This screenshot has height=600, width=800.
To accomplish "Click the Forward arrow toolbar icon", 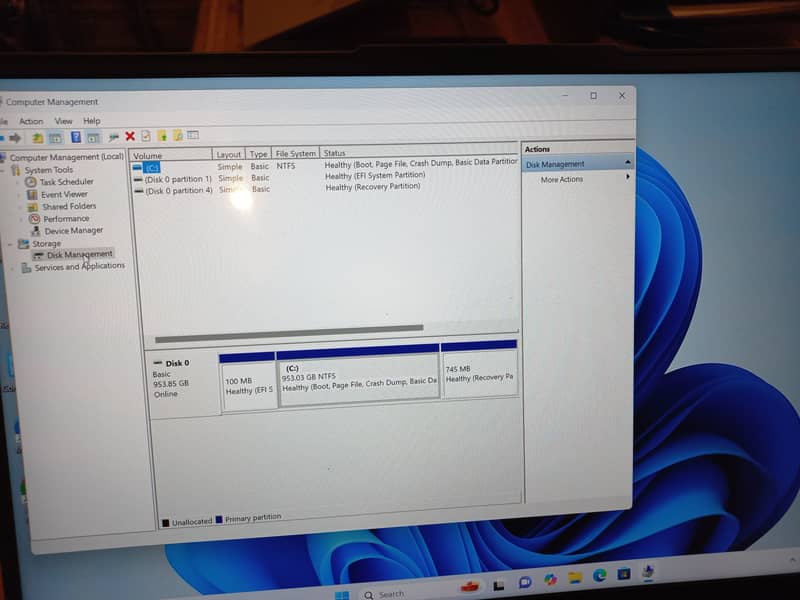I will 15,137.
